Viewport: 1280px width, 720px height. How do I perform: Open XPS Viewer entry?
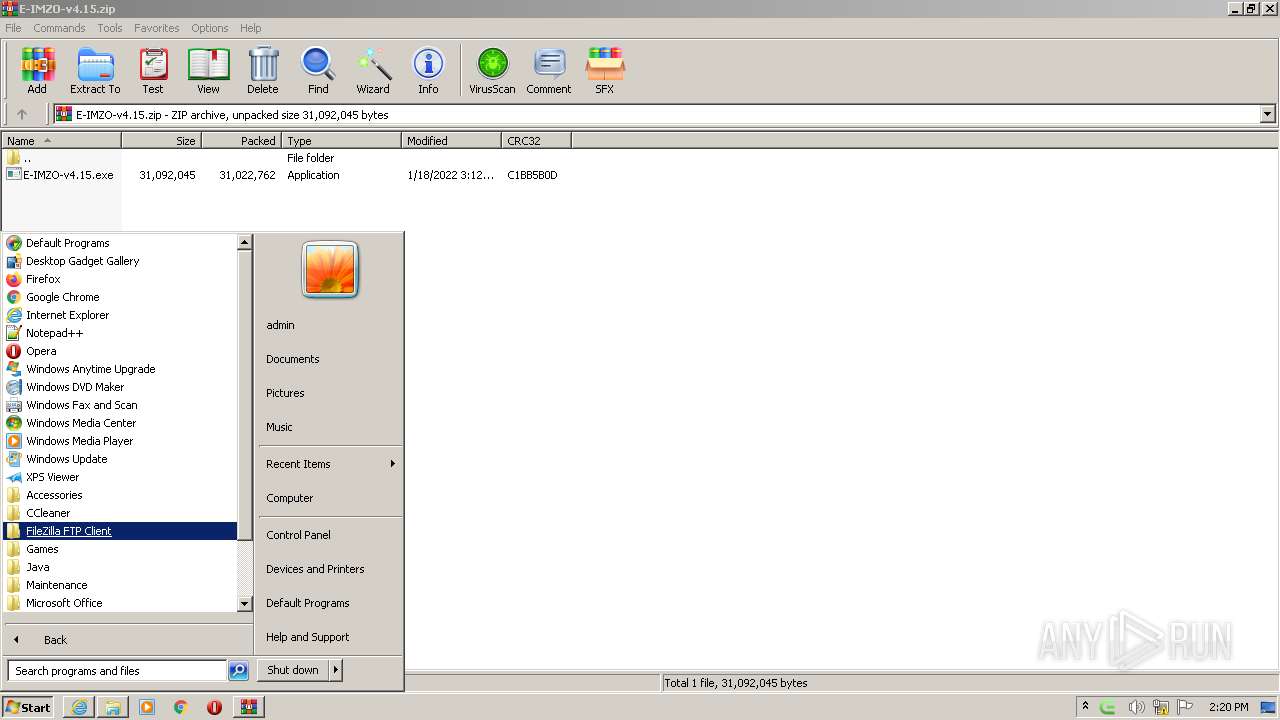coord(120,477)
